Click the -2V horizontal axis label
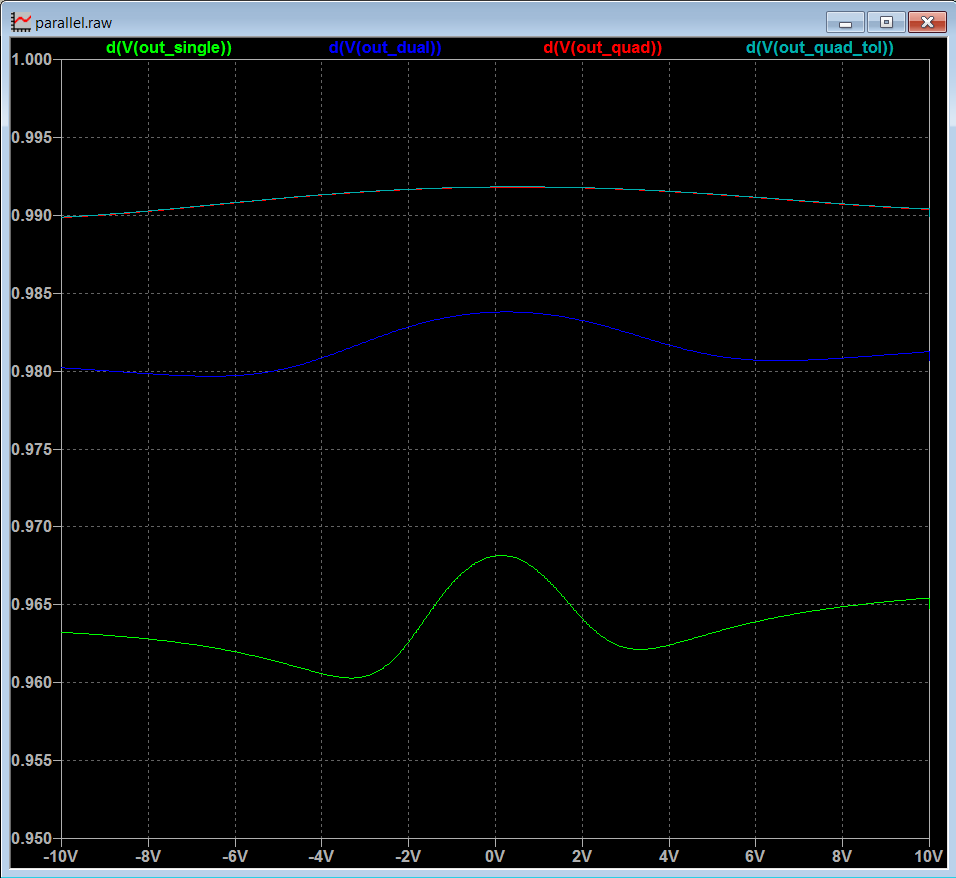The width and height of the screenshot is (956, 878). tap(408, 857)
